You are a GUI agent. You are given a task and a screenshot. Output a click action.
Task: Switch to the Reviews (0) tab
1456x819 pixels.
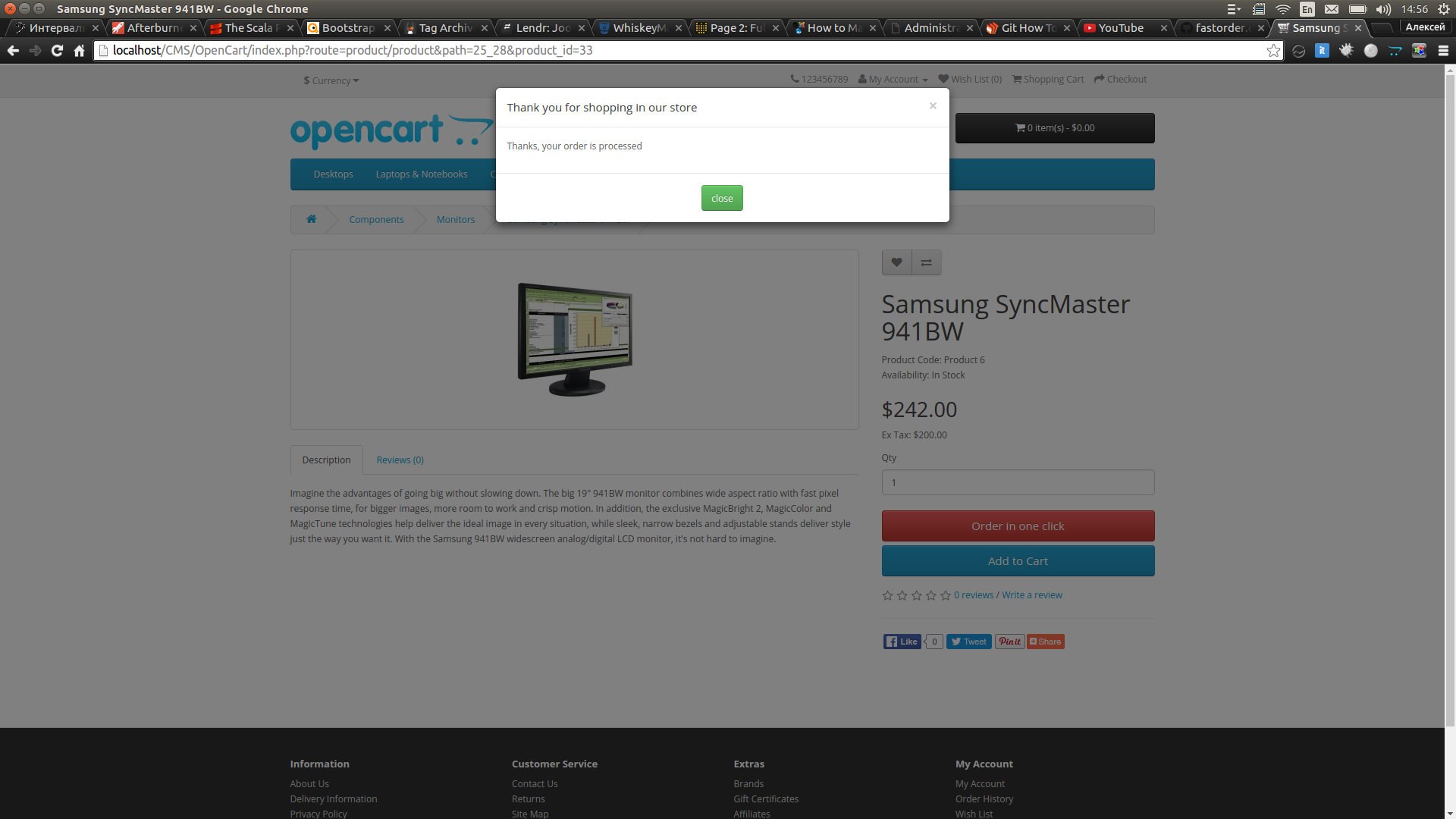(400, 460)
